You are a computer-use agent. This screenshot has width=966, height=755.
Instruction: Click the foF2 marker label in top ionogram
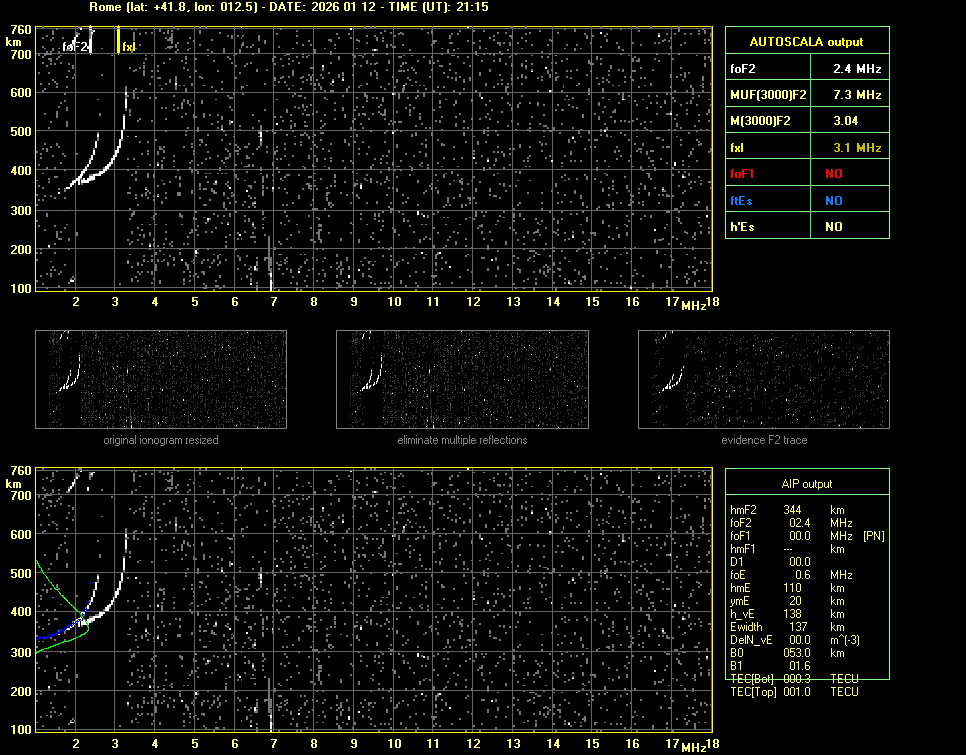(76, 46)
